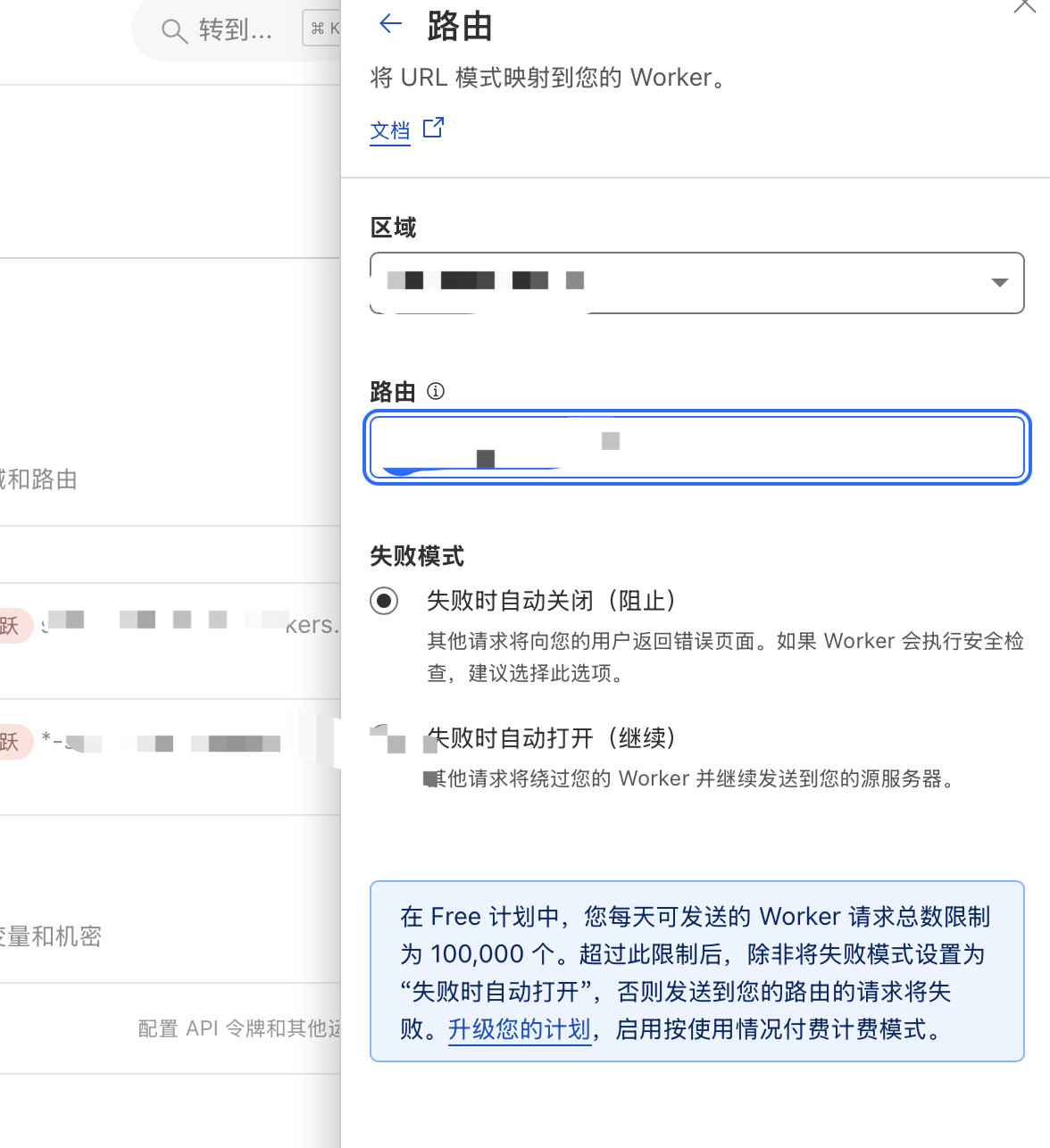
Task: Click the 转到... search box
Action: (235, 30)
